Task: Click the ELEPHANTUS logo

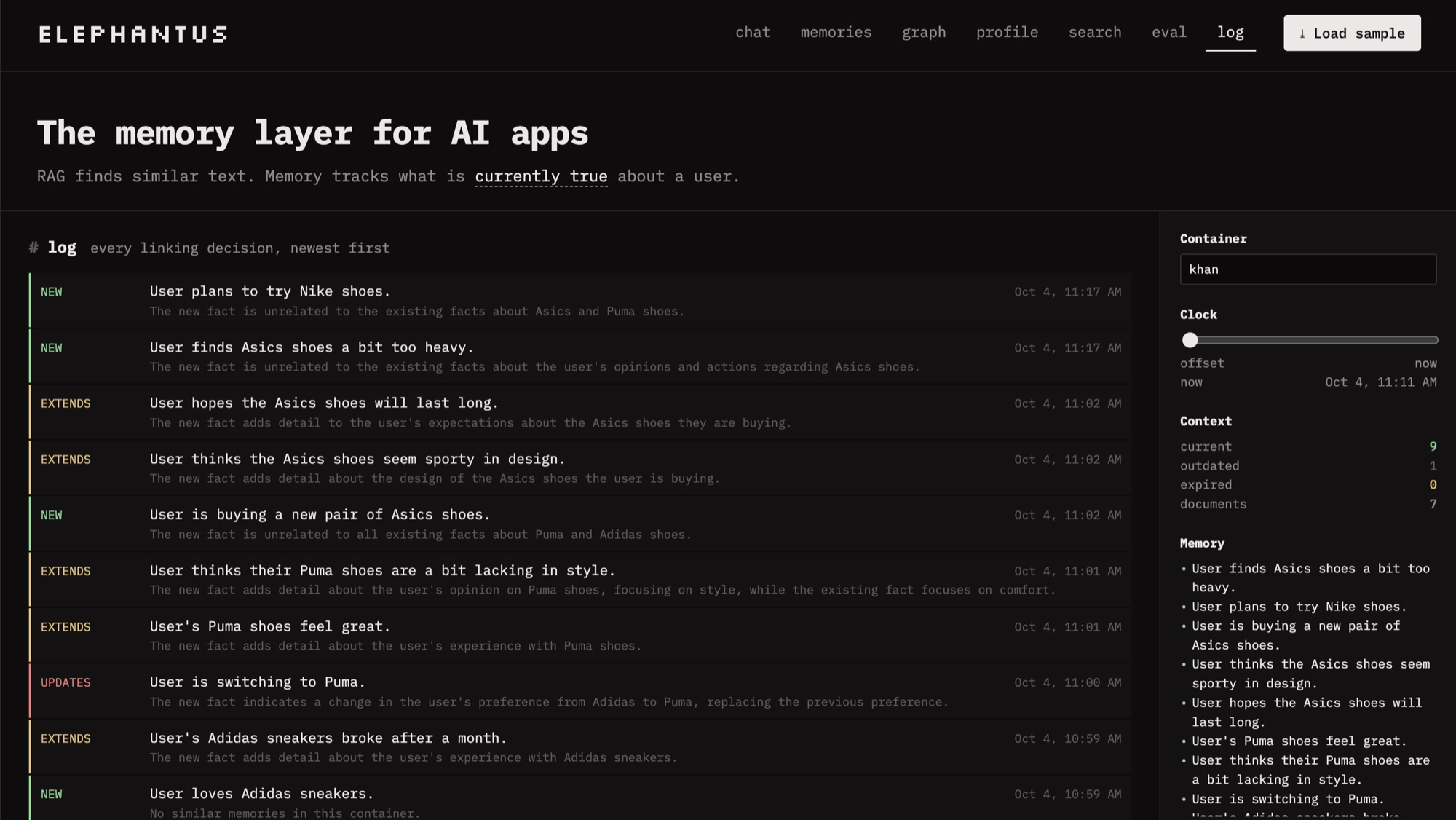Action: coord(132,34)
